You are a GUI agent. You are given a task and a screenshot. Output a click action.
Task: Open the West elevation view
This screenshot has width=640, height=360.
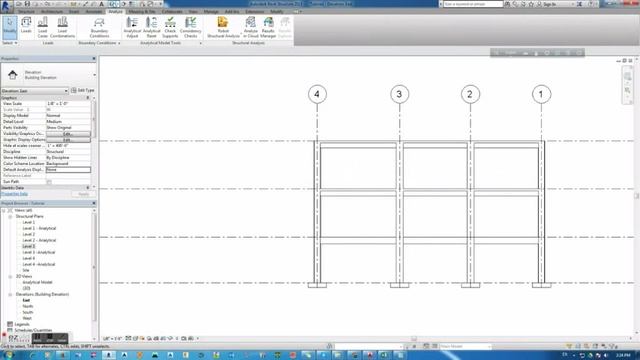[x=27, y=318]
